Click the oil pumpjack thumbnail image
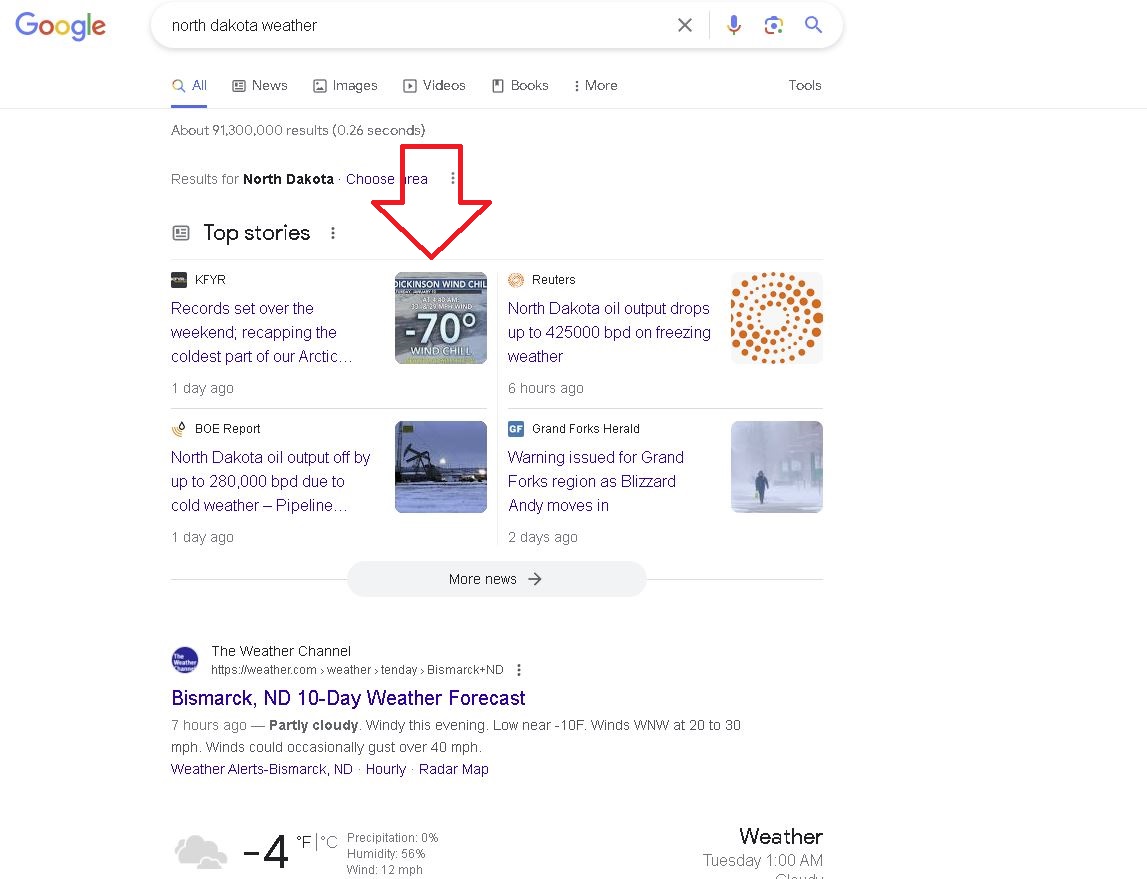This screenshot has width=1147, height=879. click(441, 467)
